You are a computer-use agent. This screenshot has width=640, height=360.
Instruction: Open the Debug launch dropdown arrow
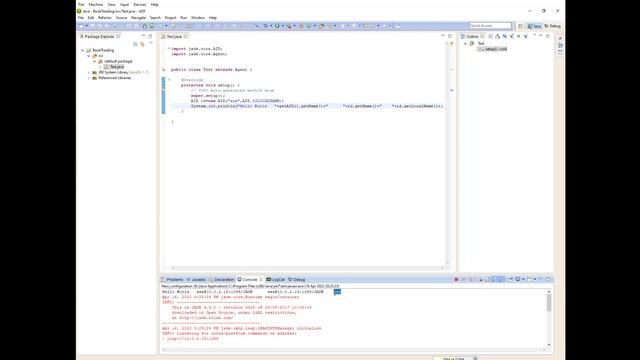(271, 26)
